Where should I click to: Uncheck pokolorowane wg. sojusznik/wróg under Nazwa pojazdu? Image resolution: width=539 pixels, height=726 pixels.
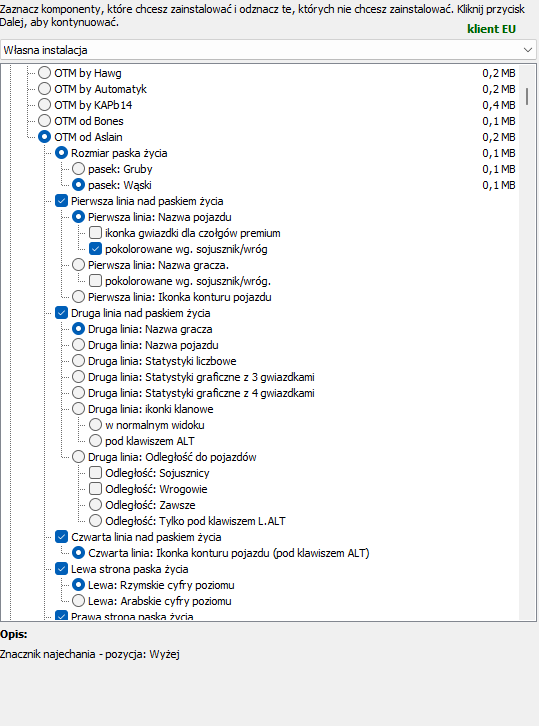pos(95,249)
